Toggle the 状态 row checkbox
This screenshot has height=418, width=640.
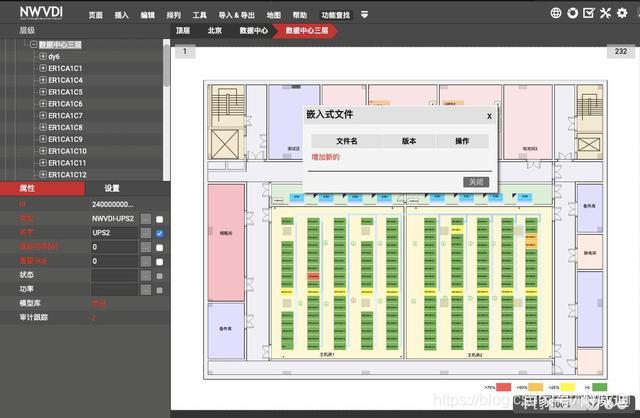pyautogui.click(x=160, y=276)
